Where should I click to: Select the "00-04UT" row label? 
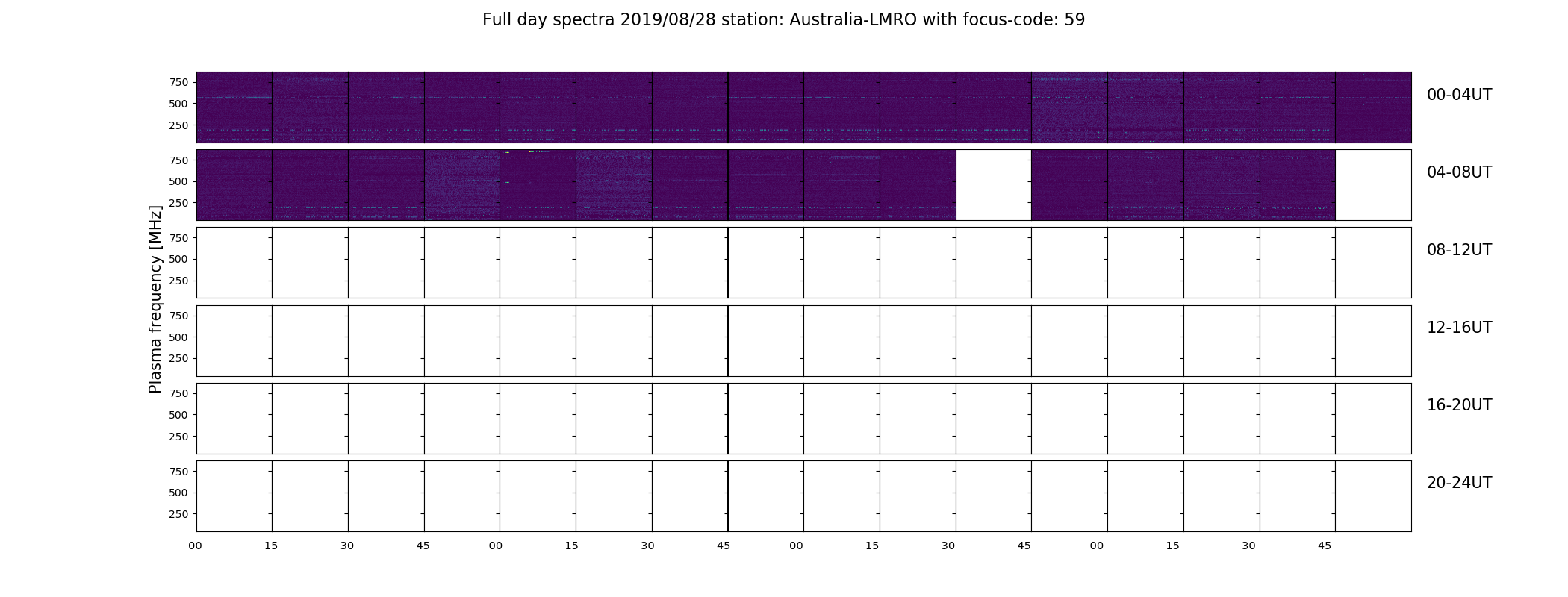click(x=1459, y=95)
